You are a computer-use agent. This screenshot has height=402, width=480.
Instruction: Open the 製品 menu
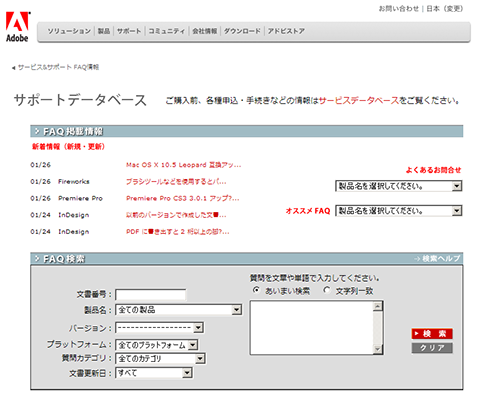coord(104,31)
